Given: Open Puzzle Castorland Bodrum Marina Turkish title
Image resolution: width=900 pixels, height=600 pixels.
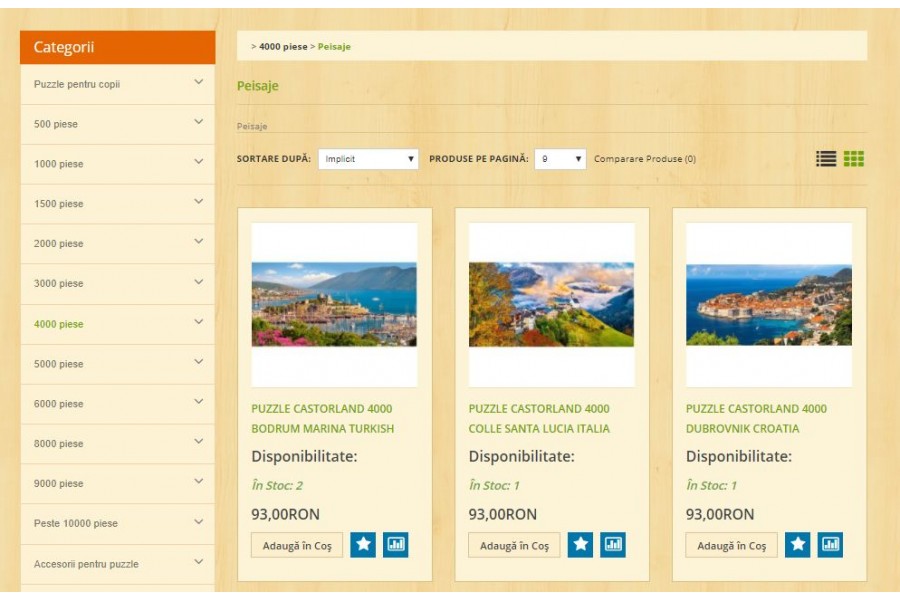Looking at the screenshot, I should [323, 419].
